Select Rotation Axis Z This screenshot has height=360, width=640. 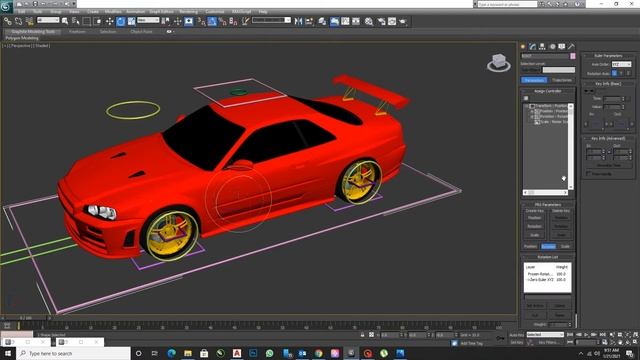628,73
